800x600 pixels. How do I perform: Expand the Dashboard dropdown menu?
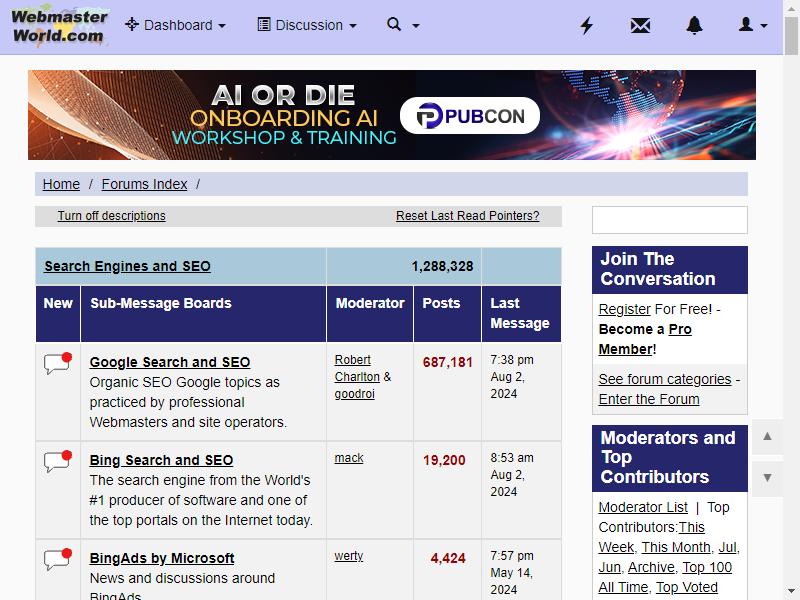click(176, 25)
